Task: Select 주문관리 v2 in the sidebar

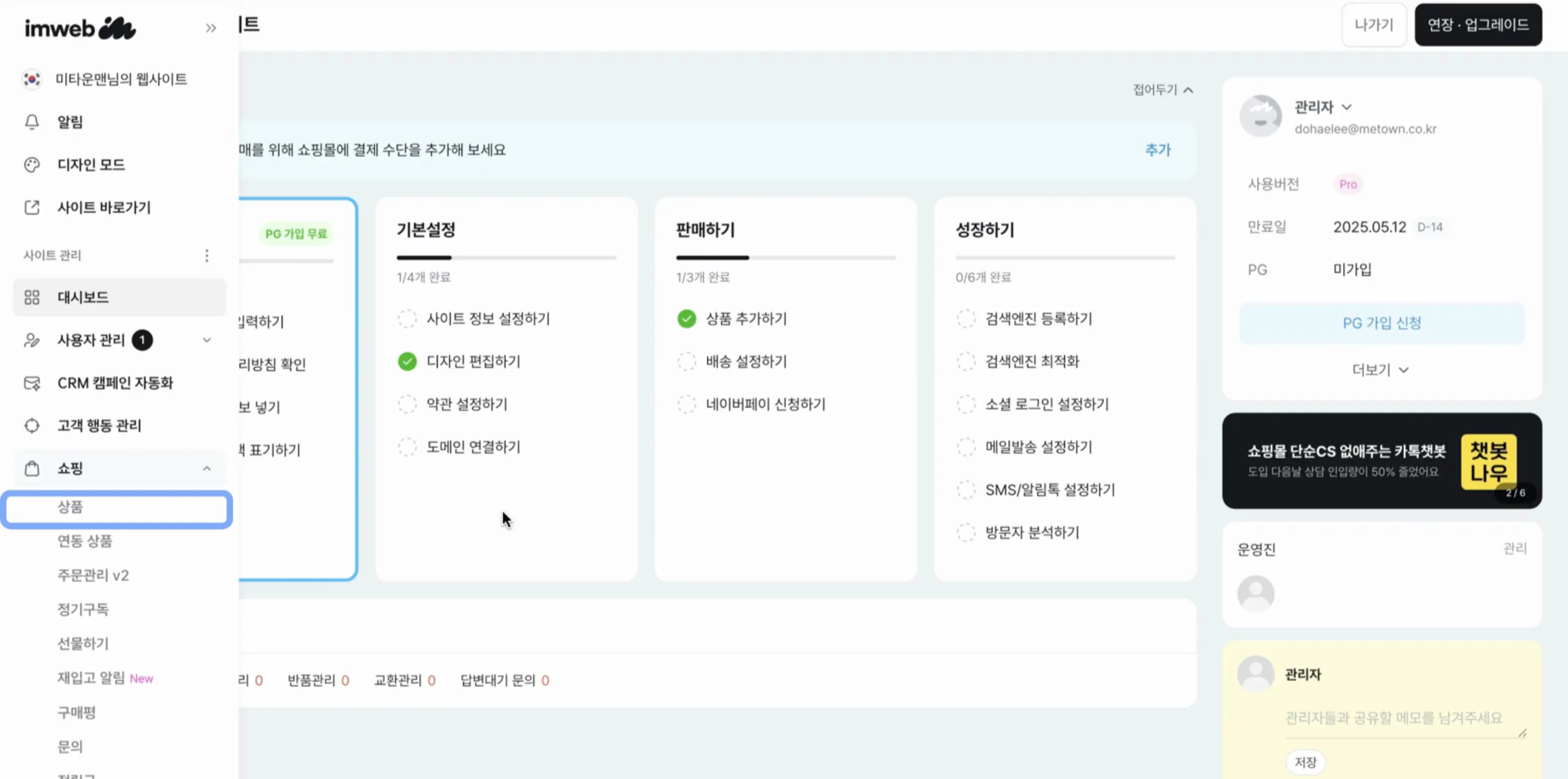Action: 94,575
